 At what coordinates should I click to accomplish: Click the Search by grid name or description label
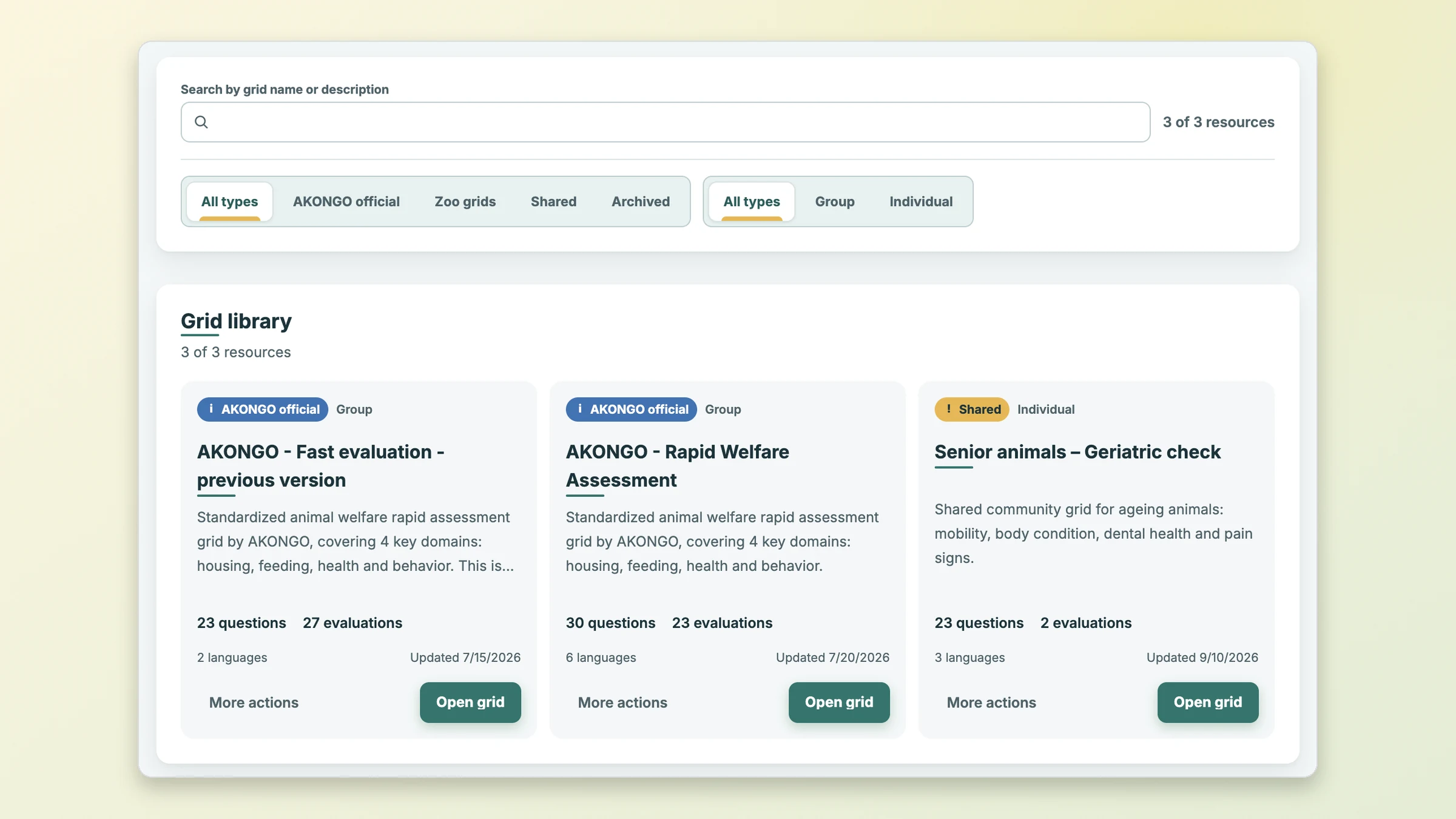tap(285, 89)
